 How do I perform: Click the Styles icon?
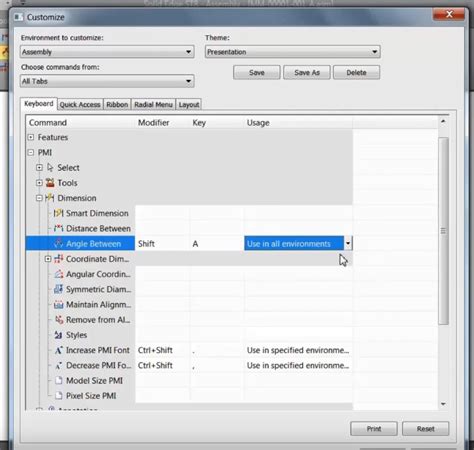59,335
